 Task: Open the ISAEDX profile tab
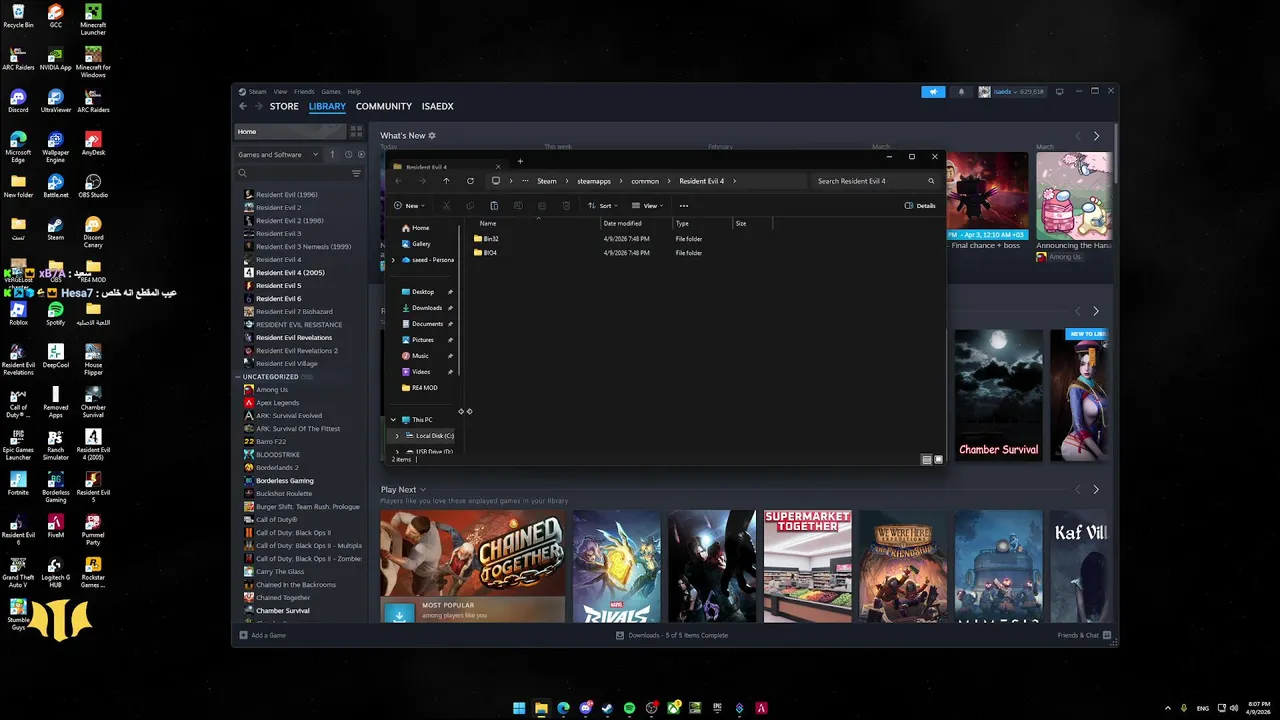point(438,106)
